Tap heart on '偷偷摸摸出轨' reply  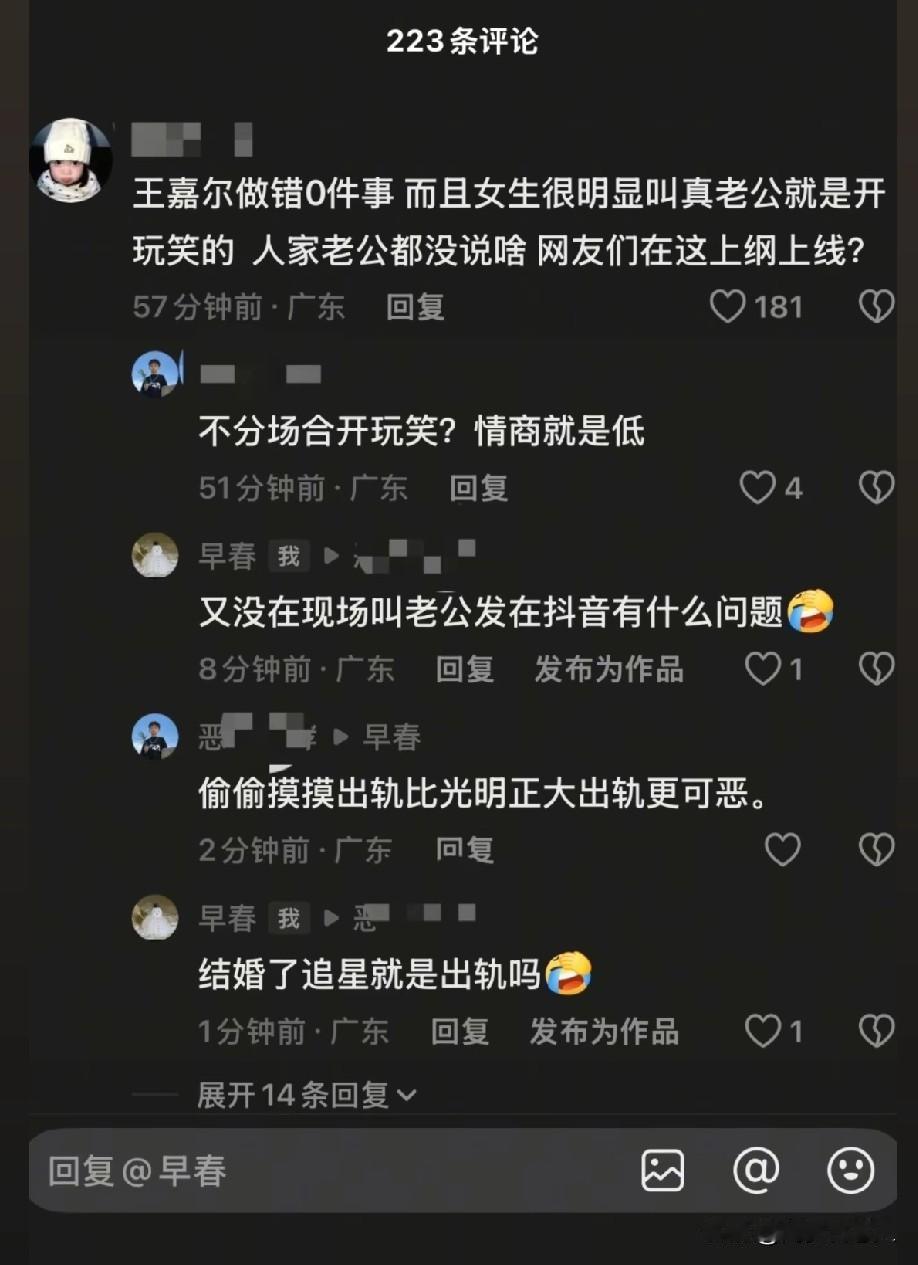click(782, 850)
